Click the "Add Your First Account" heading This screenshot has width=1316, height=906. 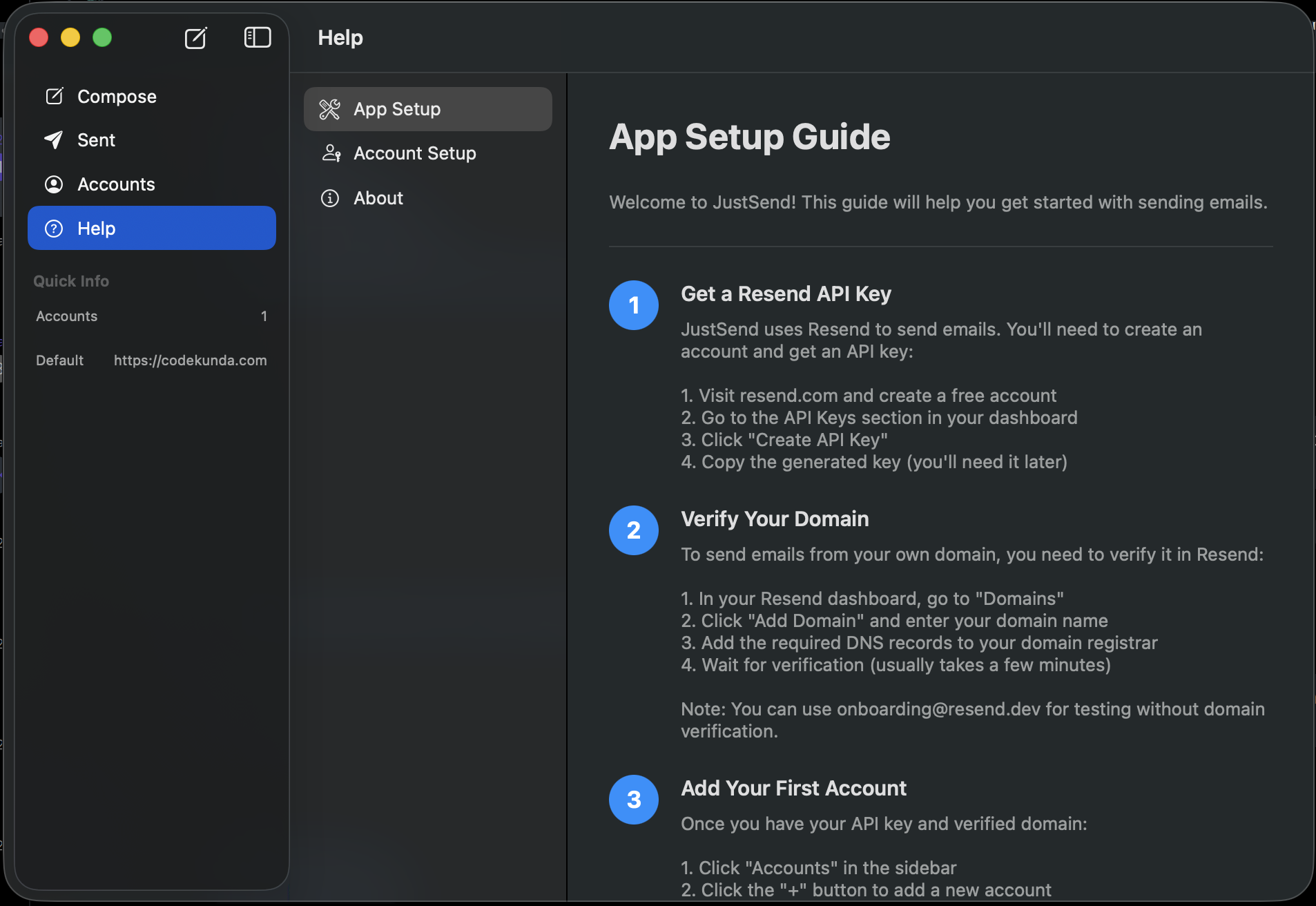pyautogui.click(x=793, y=789)
